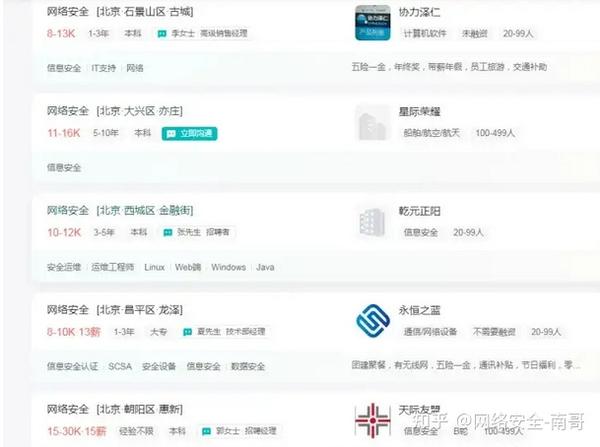Open company name 天际友盟
The image size is (600, 447).
coord(419,410)
